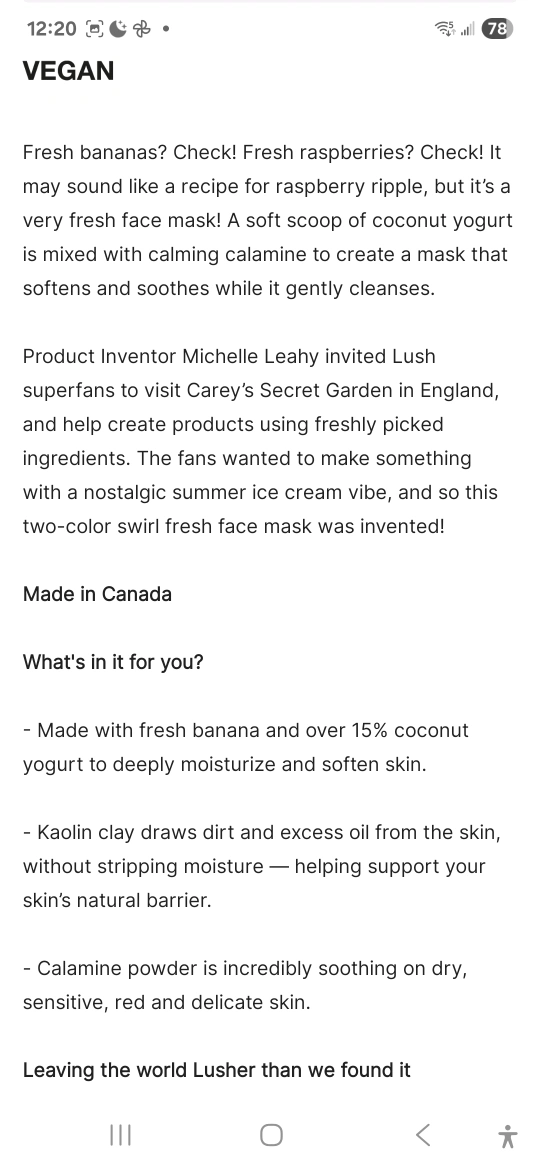This screenshot has width=540, height=1170.
Task: Tap the fresh banana and coconut yogurt bullet
Action: [246, 747]
